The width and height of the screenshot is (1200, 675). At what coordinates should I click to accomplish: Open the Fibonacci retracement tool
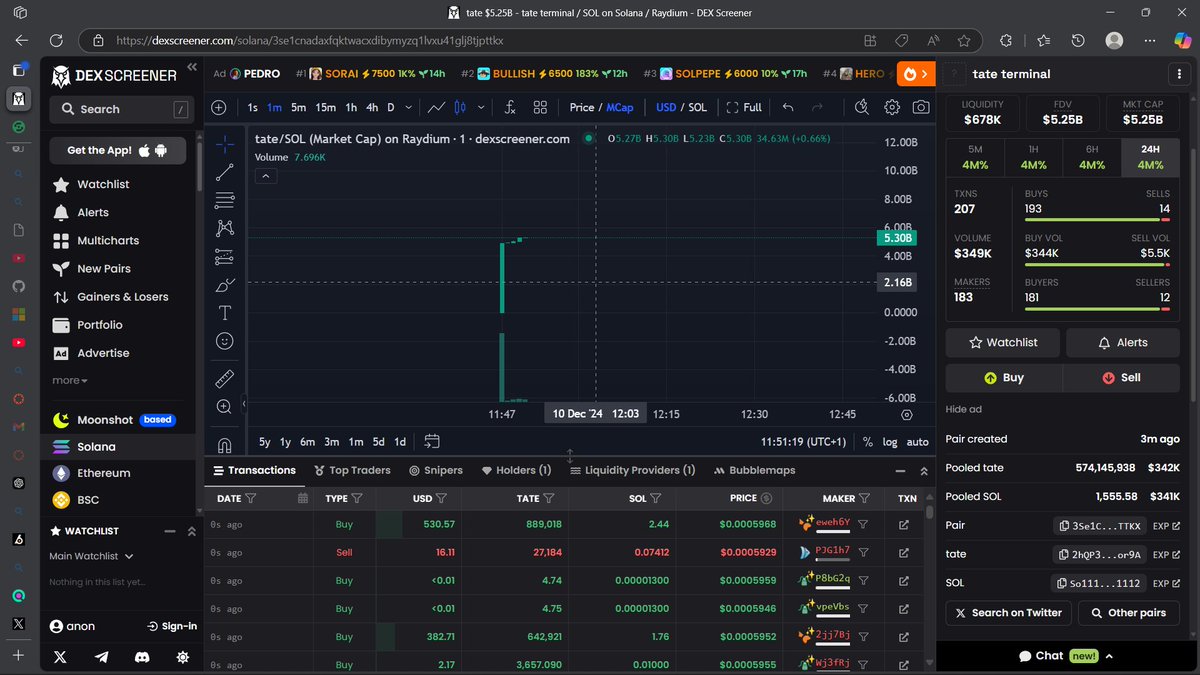[x=225, y=200]
